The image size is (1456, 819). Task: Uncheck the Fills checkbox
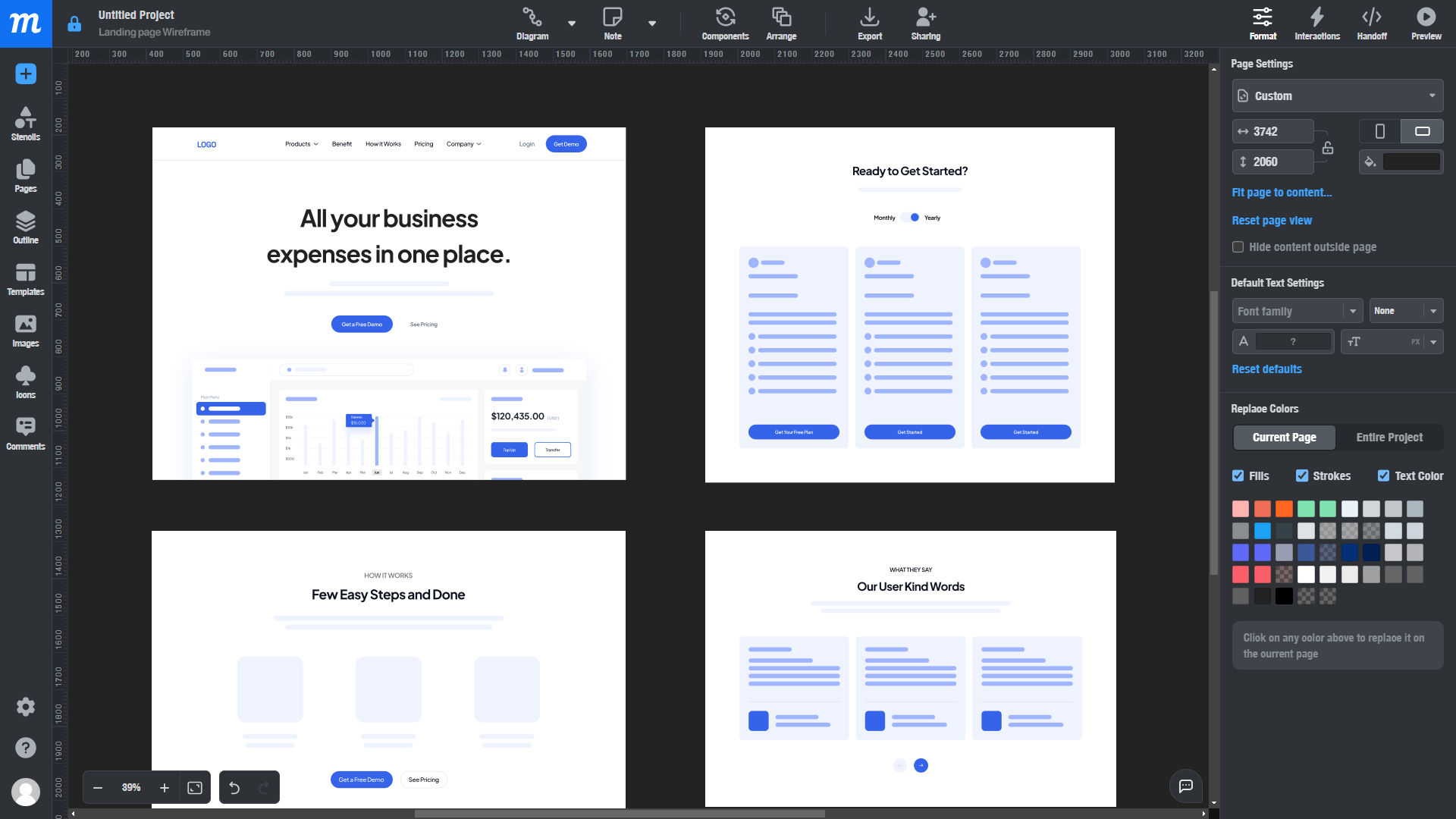pos(1238,476)
